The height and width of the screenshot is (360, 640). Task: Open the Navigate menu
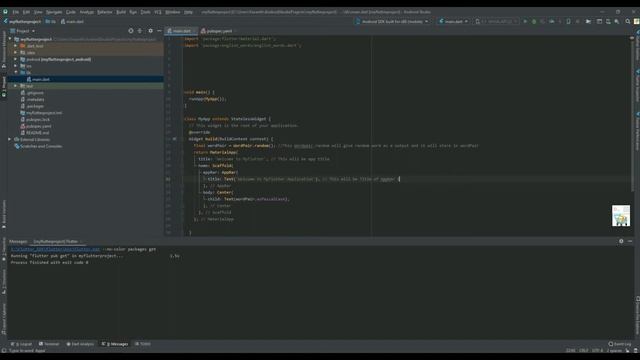[54, 12]
